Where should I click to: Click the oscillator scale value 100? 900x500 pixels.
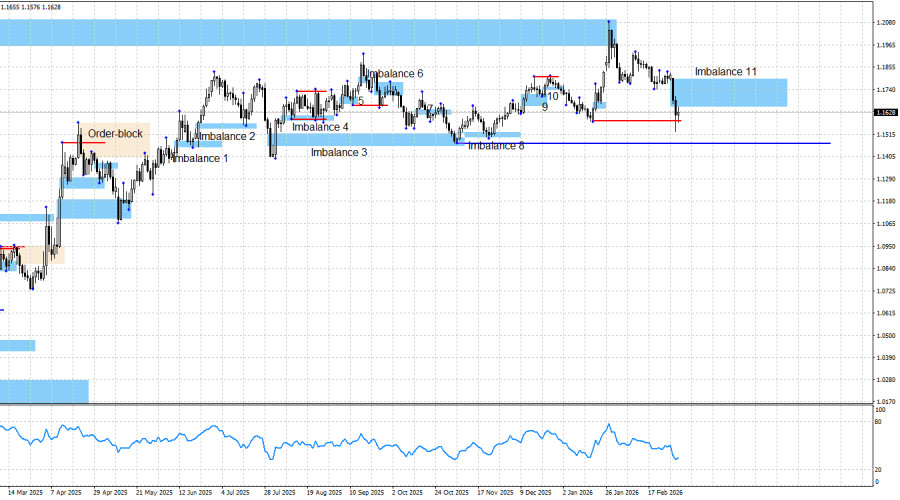pos(880,410)
